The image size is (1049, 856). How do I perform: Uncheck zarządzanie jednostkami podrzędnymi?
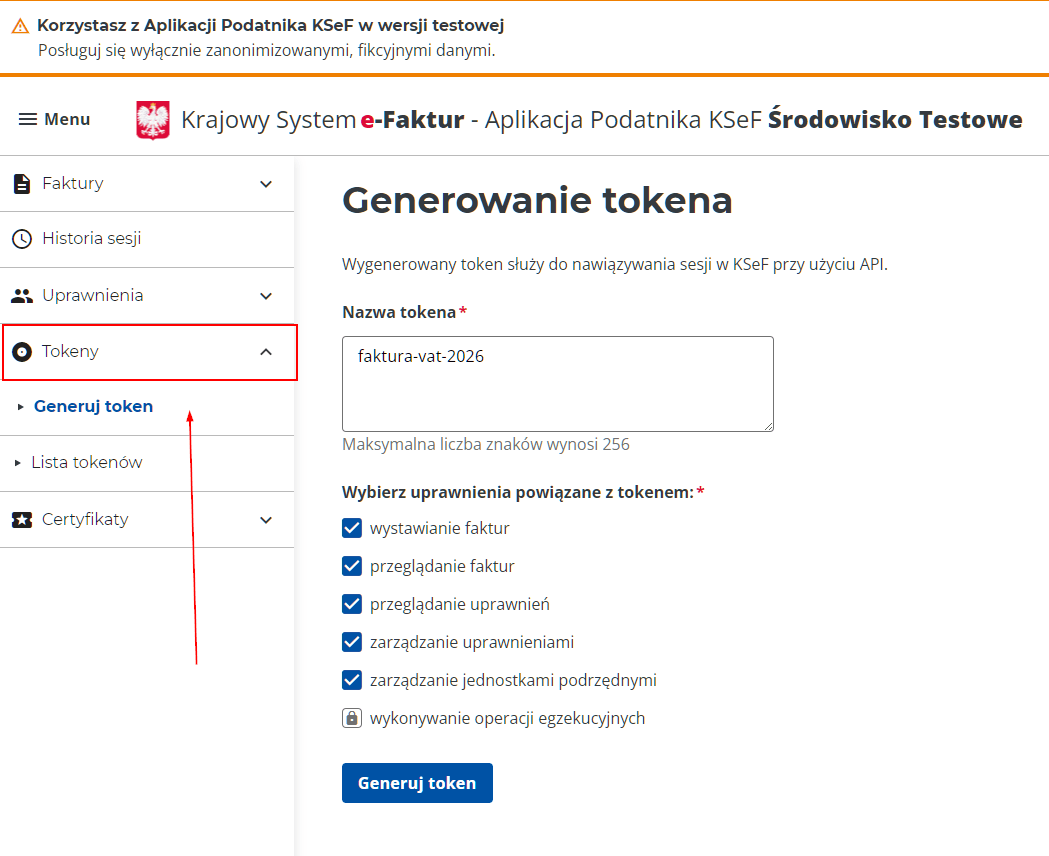(352, 679)
